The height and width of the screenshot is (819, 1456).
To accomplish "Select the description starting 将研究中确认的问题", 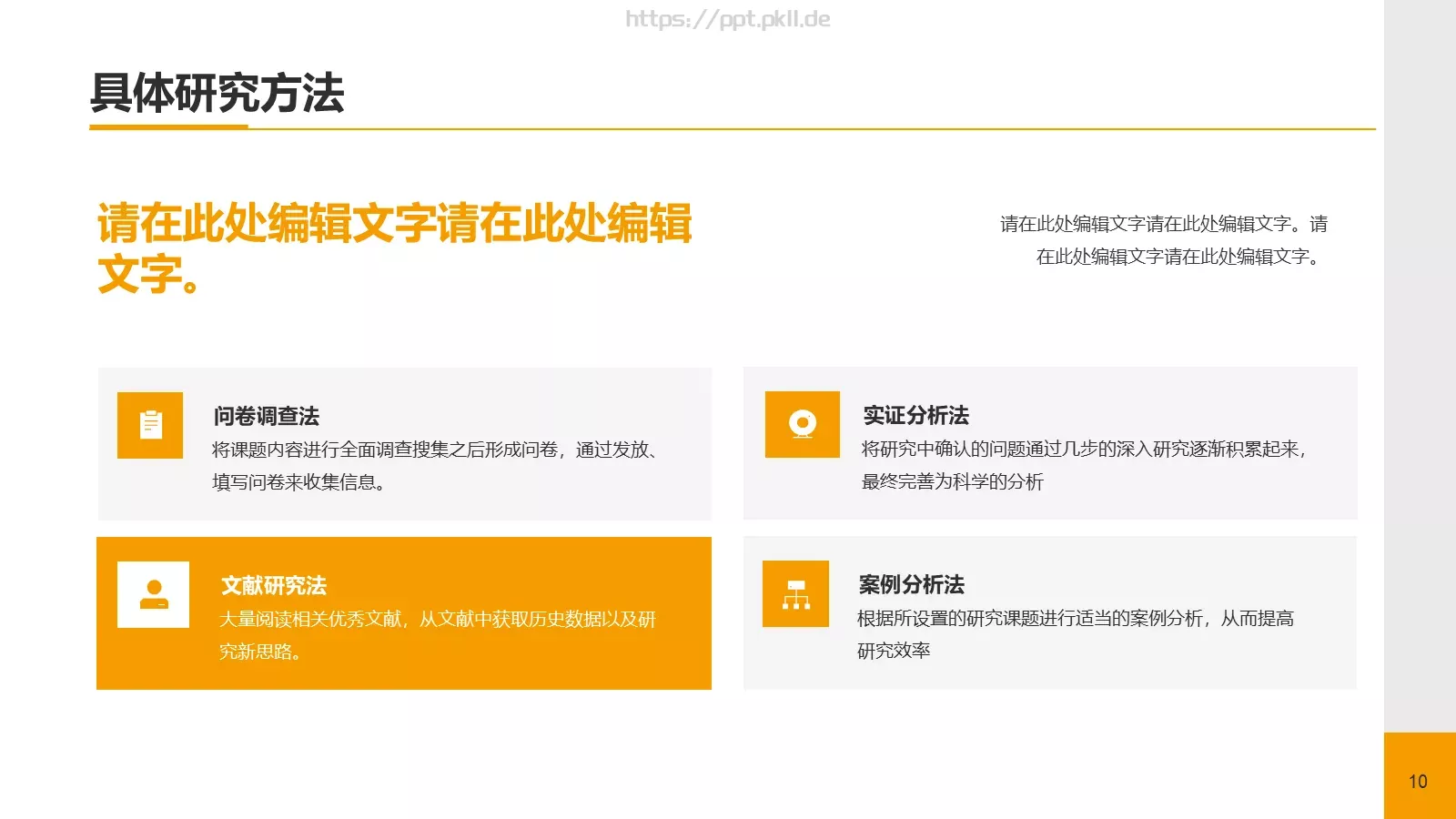I will coord(1085,464).
